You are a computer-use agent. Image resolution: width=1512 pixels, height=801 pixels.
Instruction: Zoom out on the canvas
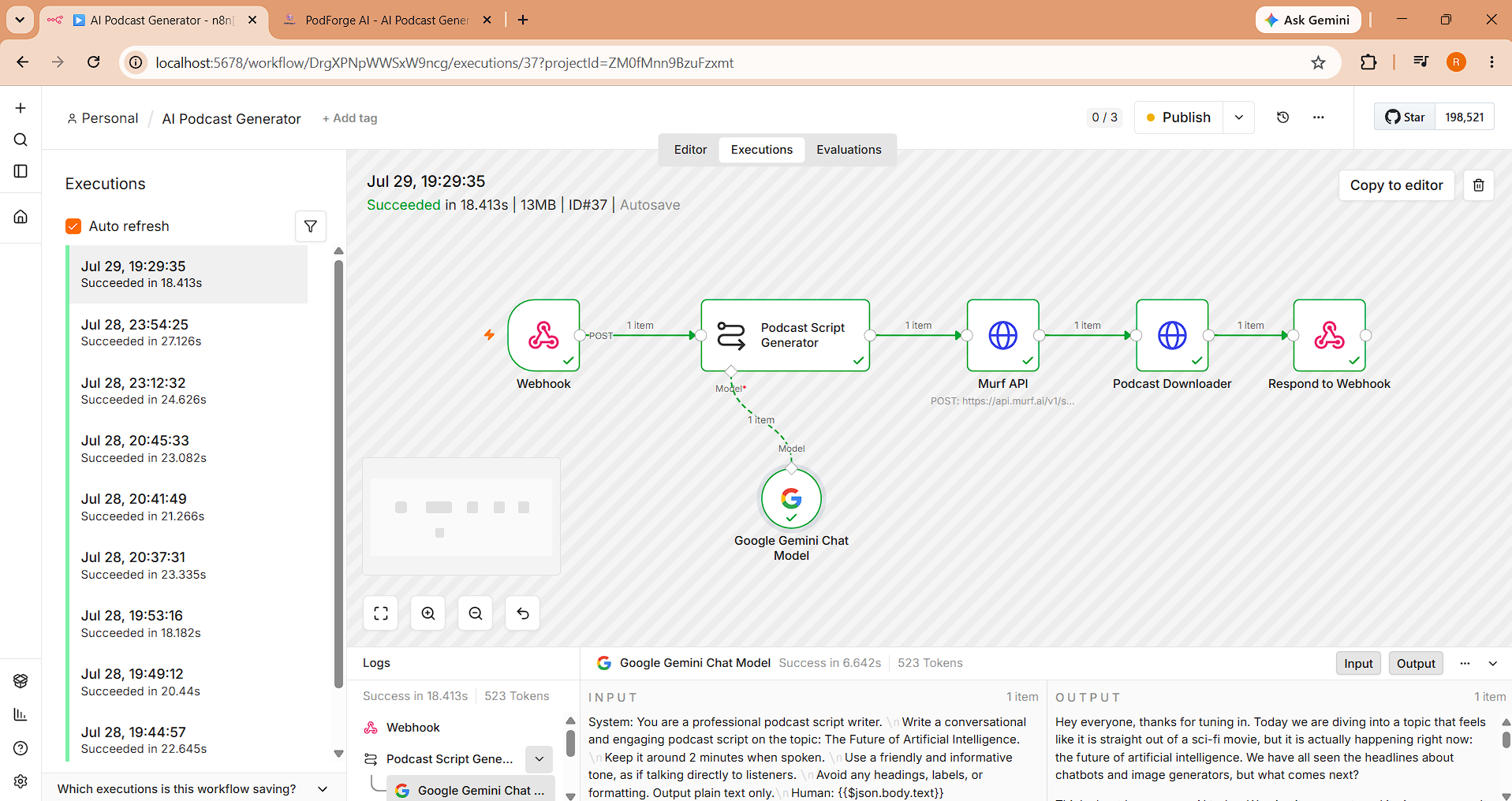[x=476, y=613]
